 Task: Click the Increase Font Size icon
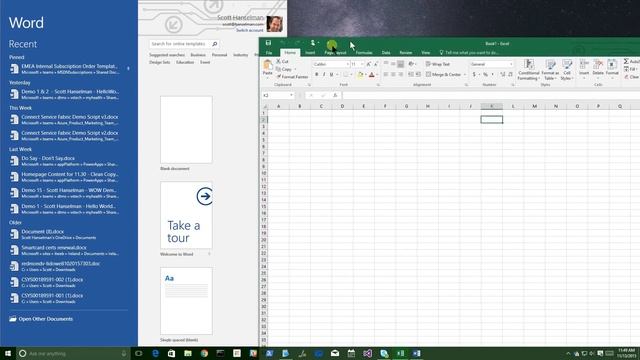[369, 64]
